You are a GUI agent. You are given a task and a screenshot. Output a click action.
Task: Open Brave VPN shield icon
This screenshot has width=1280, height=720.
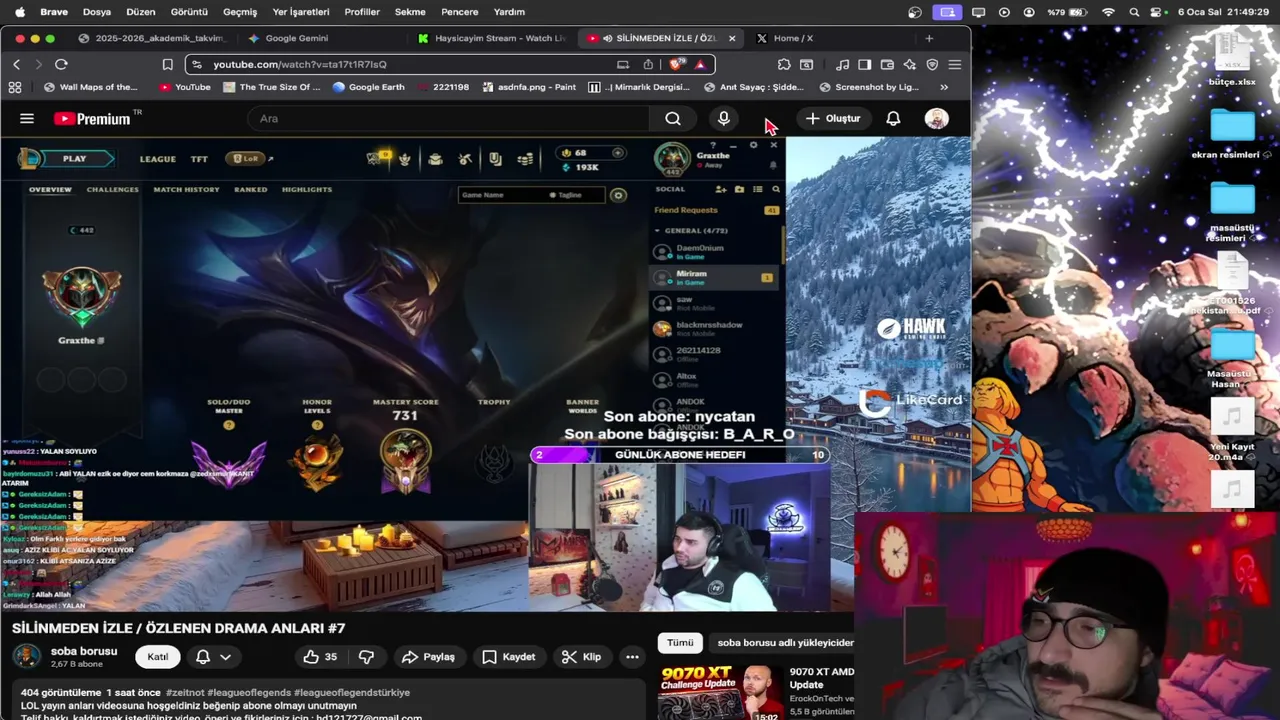[x=932, y=64]
